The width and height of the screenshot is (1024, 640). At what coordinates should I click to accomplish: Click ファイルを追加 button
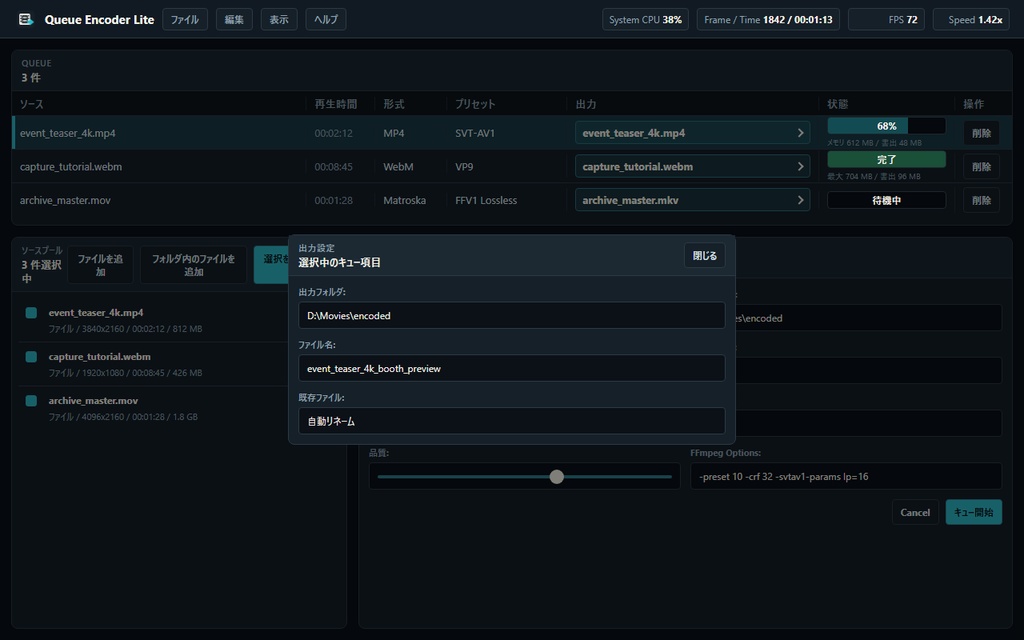100,264
